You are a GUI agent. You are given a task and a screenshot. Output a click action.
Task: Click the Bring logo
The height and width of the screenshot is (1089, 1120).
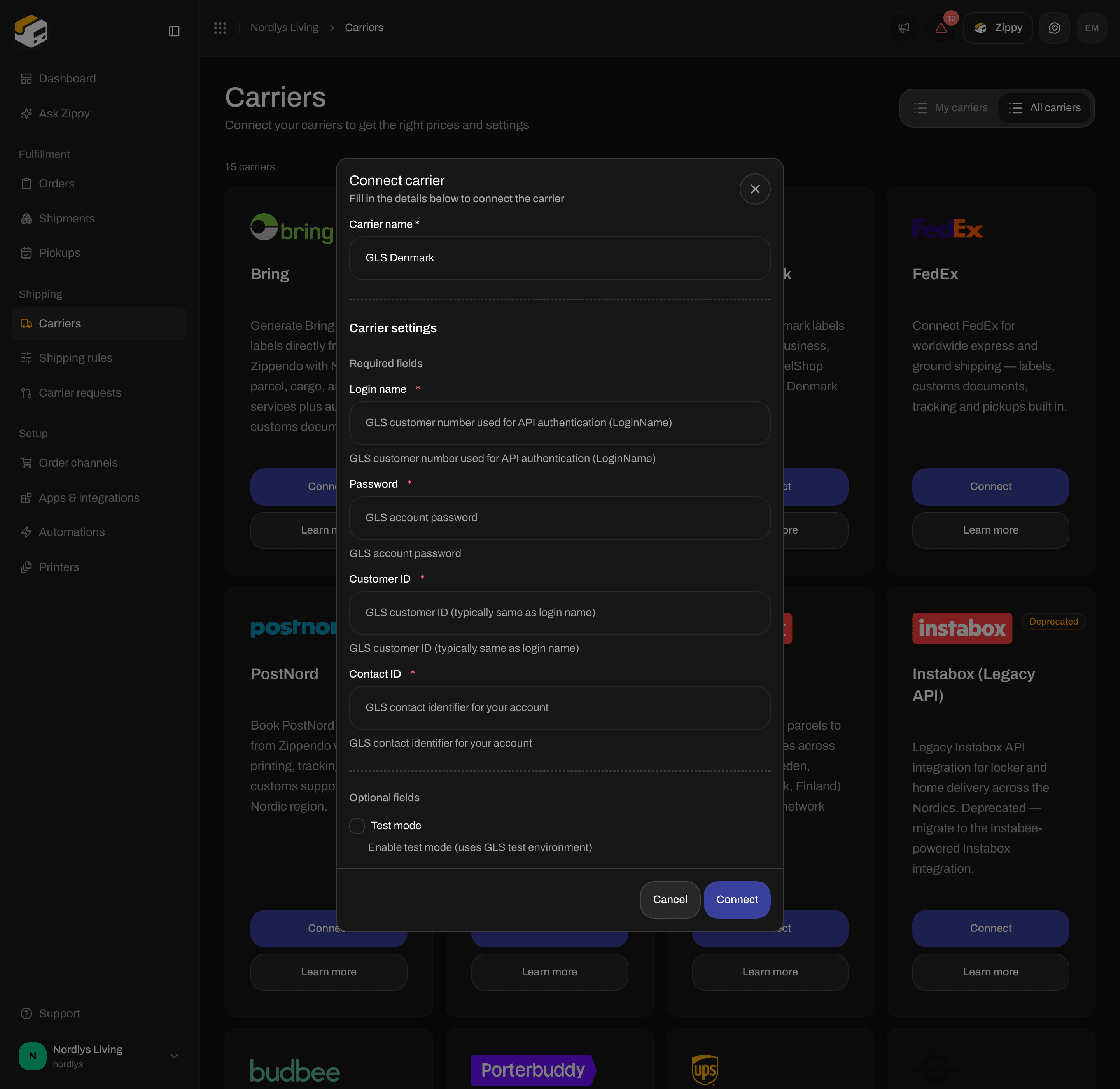pyautogui.click(x=292, y=229)
